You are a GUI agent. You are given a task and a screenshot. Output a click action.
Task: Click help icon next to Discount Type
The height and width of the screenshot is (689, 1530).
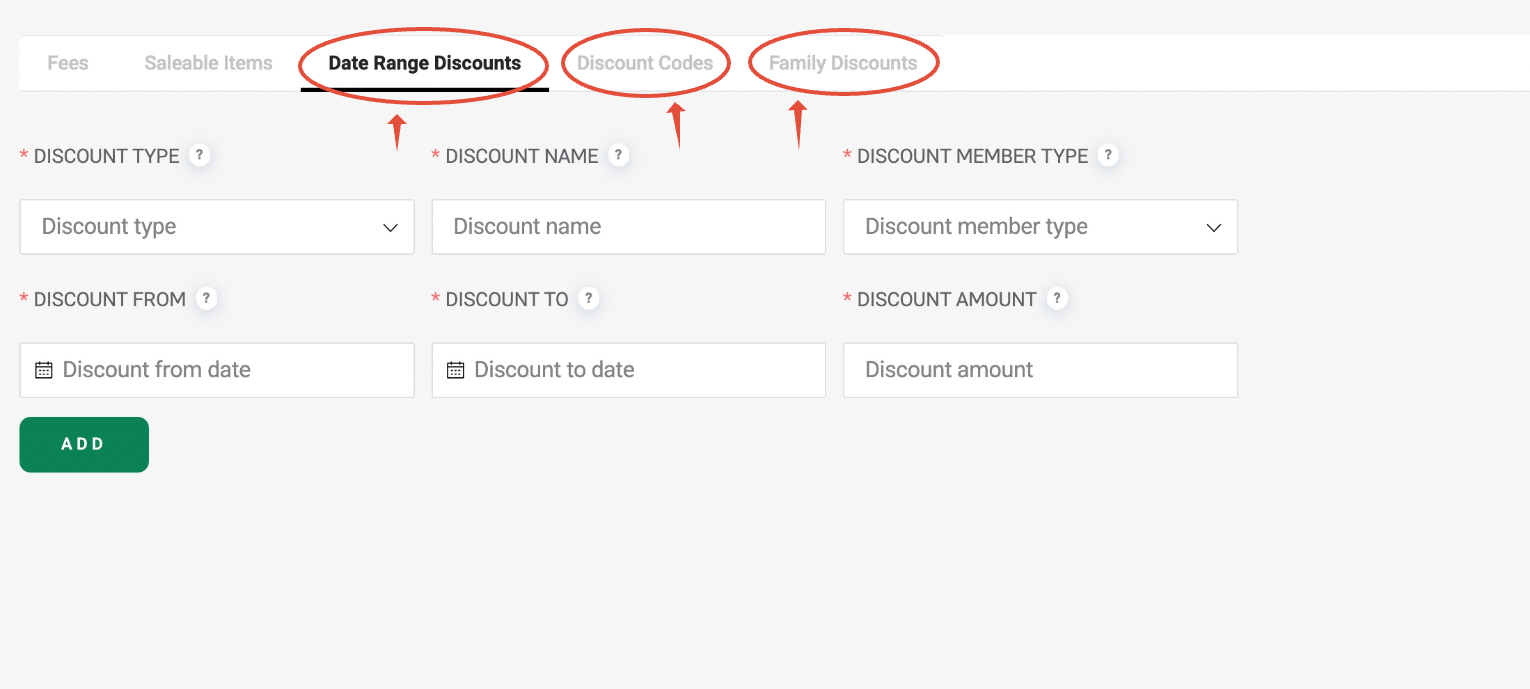coord(200,156)
